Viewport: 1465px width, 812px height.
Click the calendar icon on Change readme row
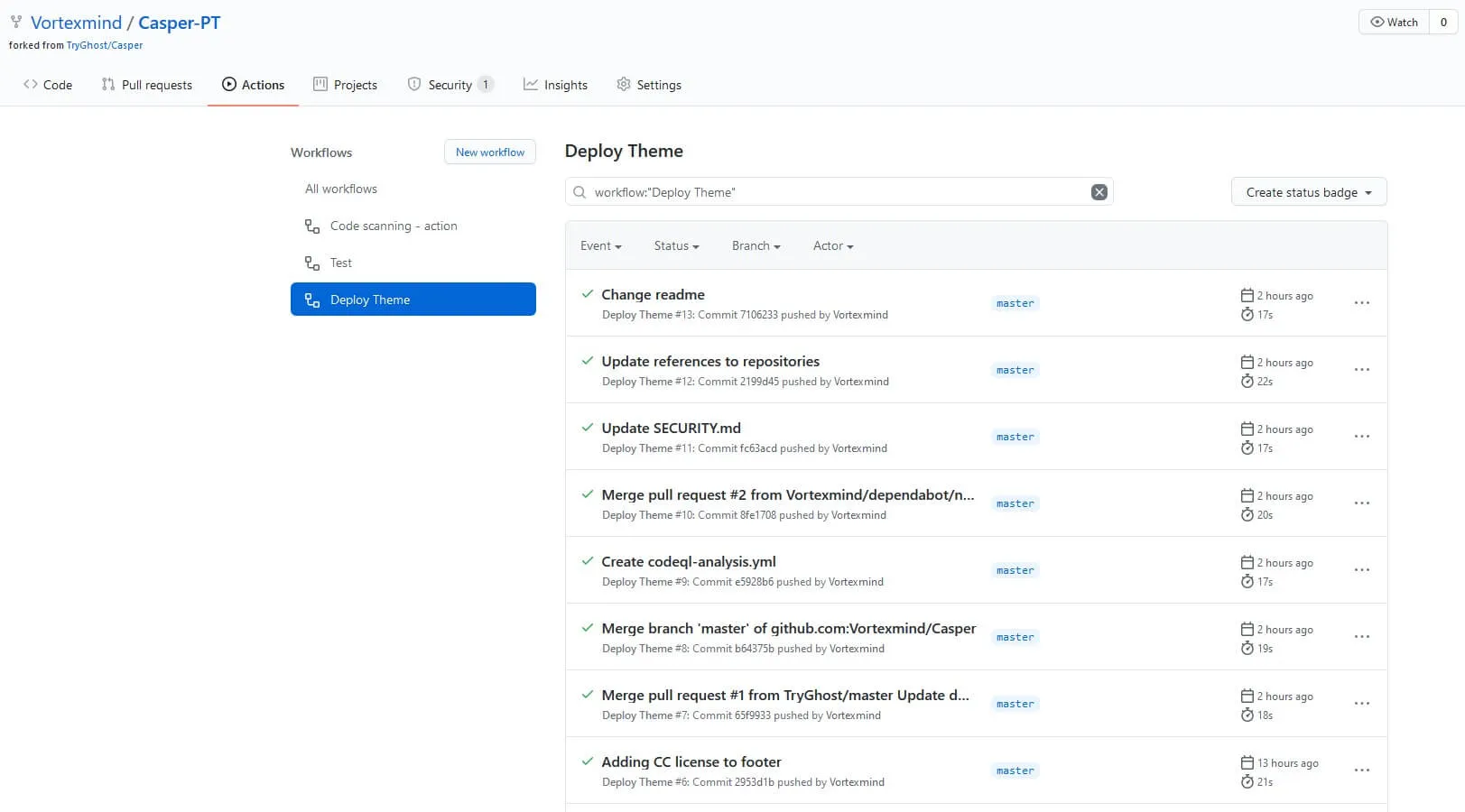pyautogui.click(x=1247, y=295)
